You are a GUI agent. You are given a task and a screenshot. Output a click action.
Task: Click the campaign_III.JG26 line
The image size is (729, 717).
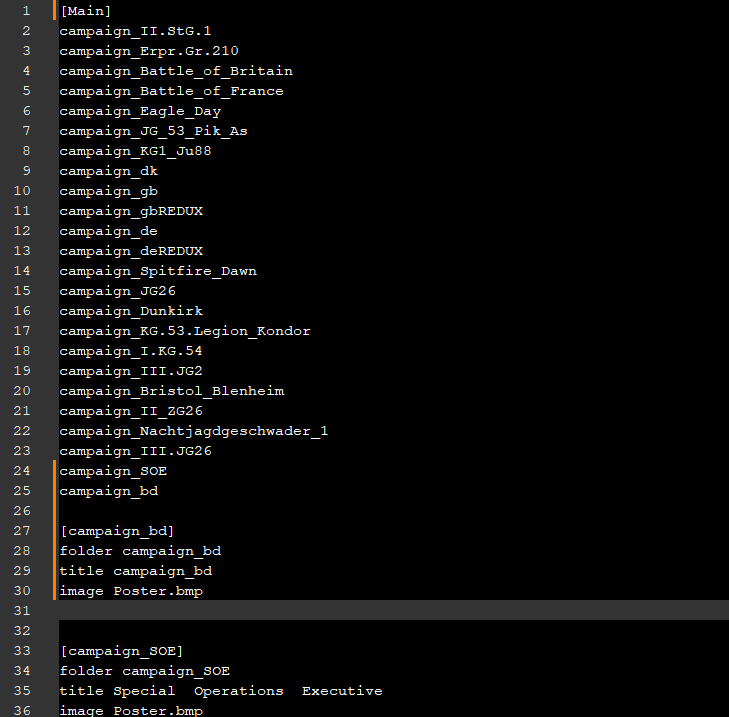135,451
